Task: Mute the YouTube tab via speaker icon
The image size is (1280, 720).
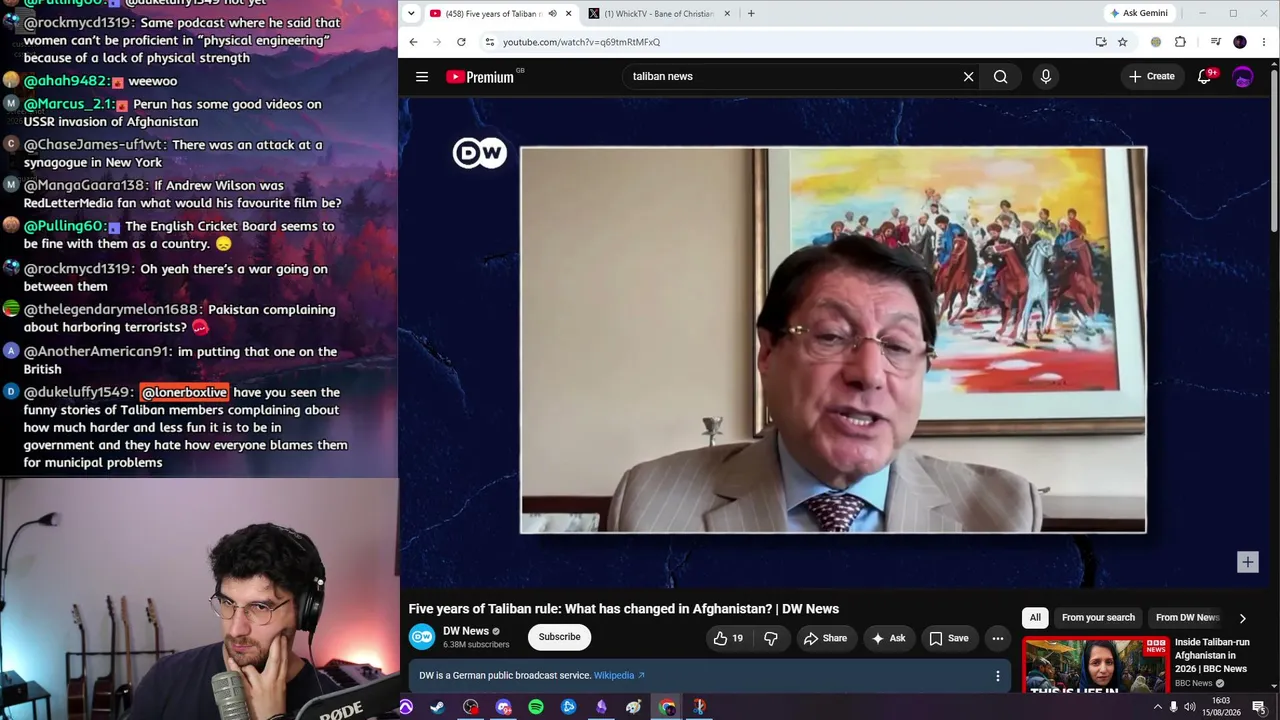Action: tap(552, 14)
